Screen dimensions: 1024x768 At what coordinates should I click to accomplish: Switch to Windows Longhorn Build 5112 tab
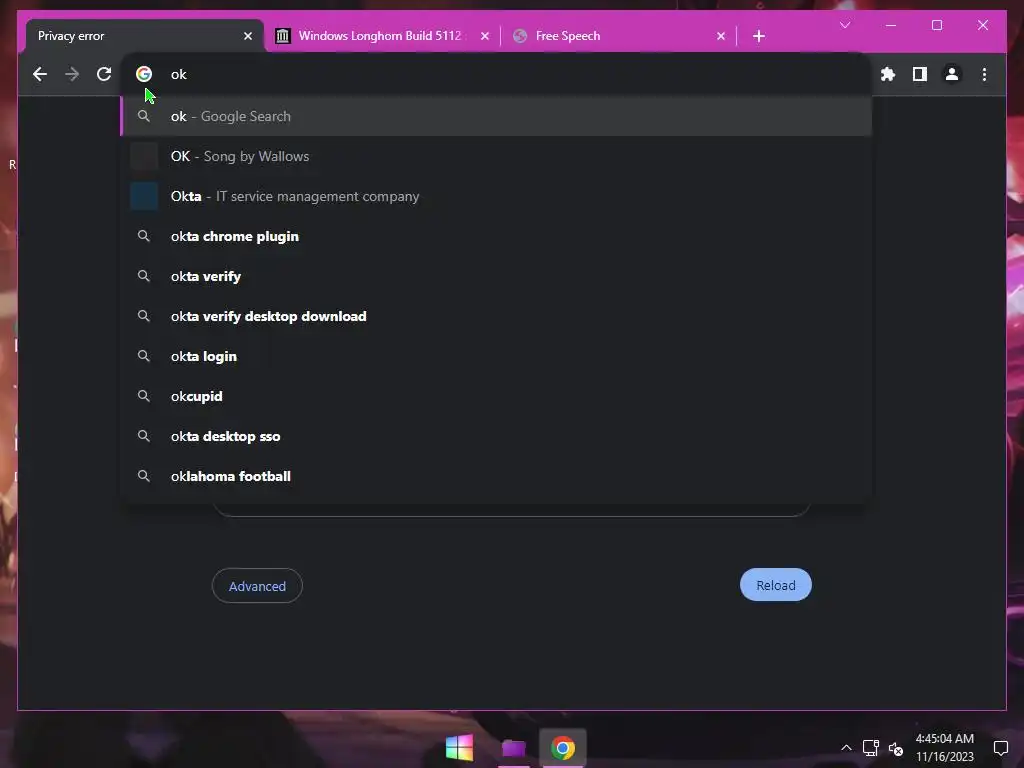click(382, 36)
